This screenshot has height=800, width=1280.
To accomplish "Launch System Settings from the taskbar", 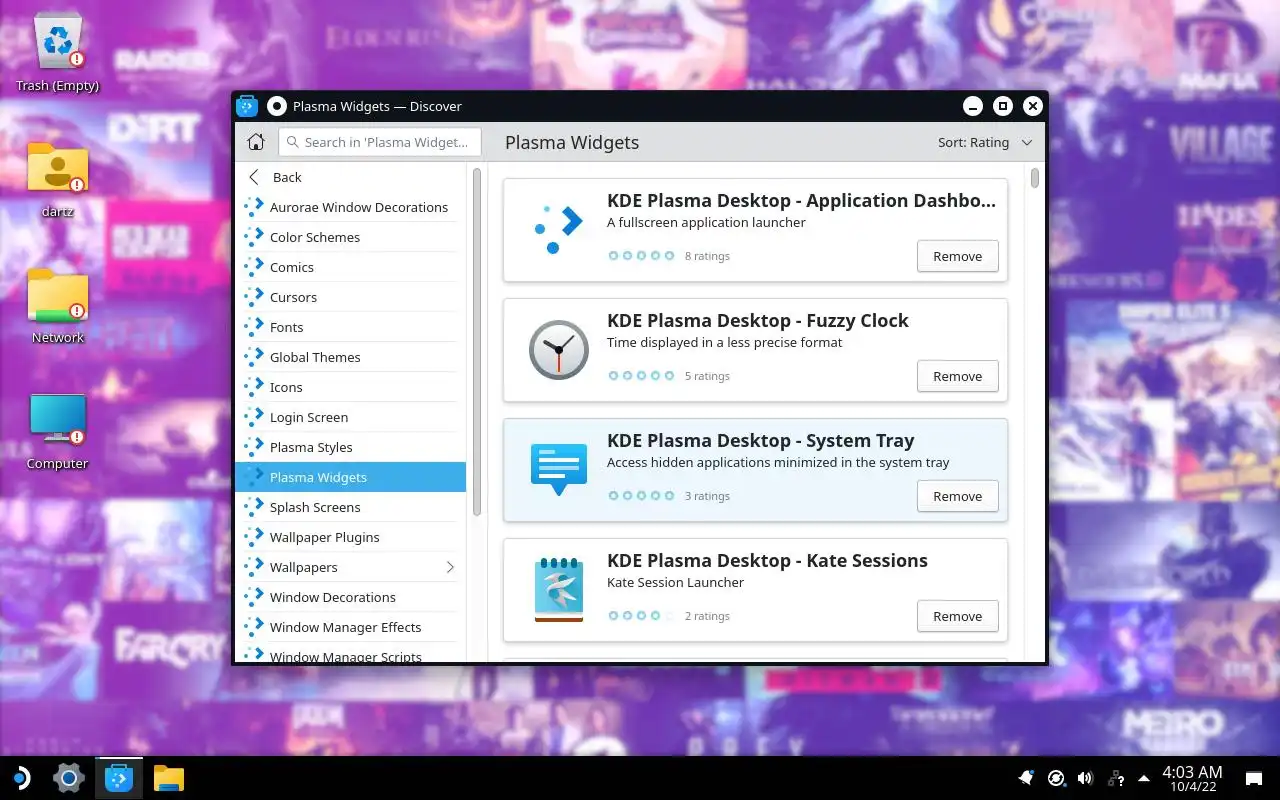I will coord(68,778).
